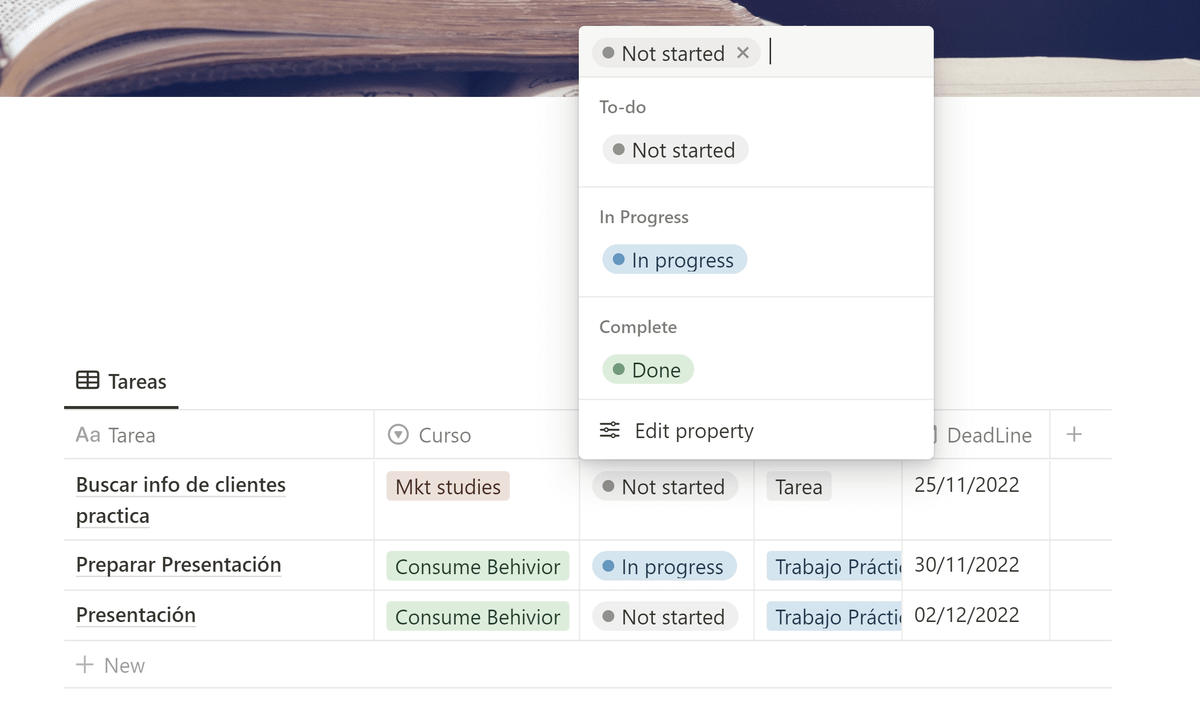Click the Curso column dropdown icon

(398, 435)
